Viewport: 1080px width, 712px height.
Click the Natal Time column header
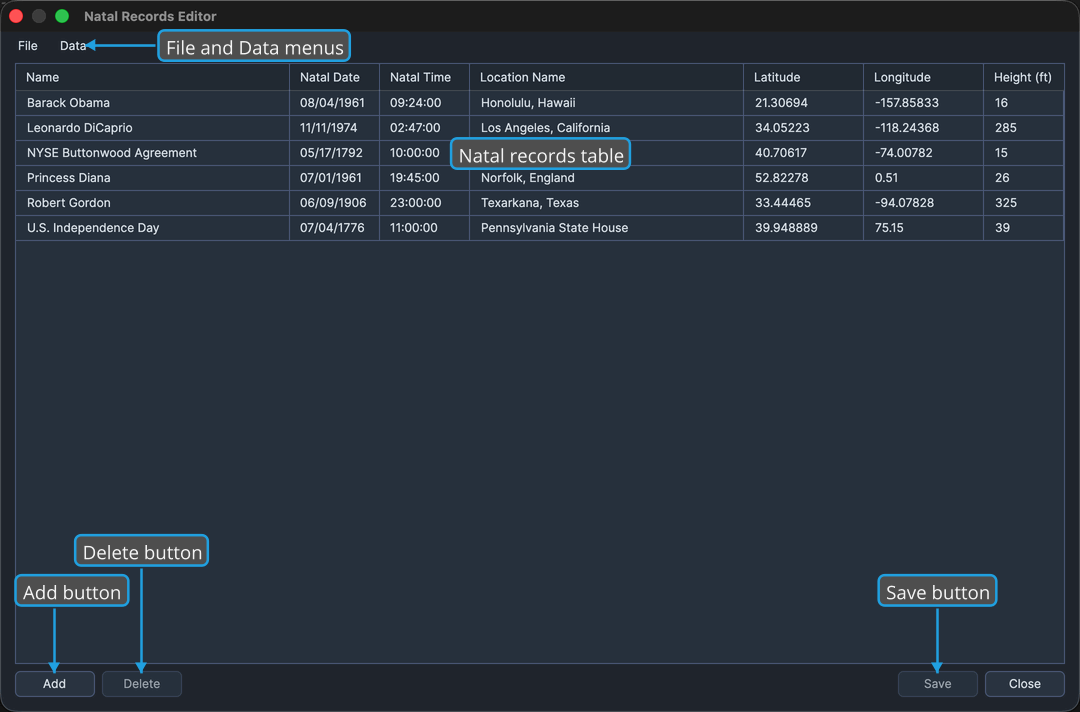click(424, 77)
